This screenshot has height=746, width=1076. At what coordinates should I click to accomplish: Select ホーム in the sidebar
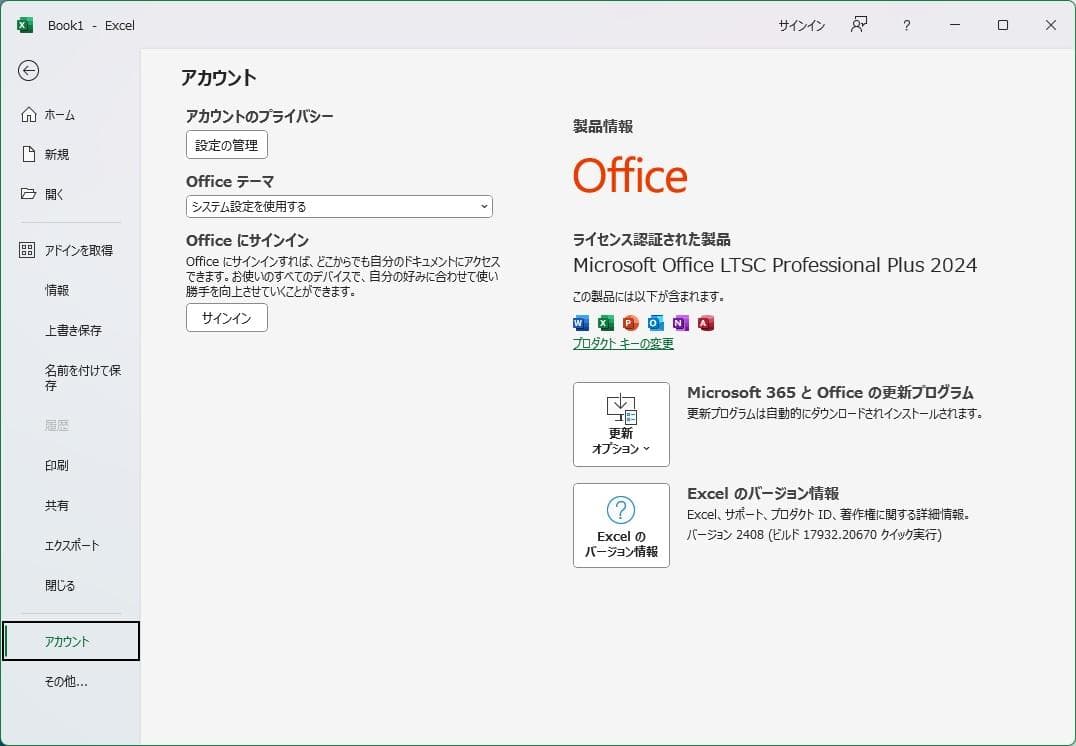click(60, 114)
